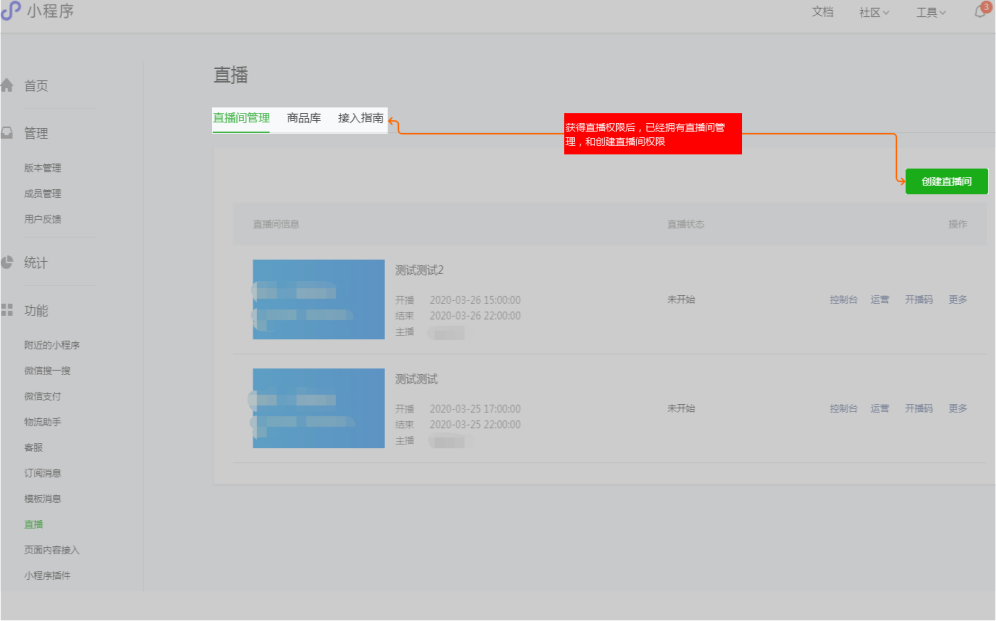Image resolution: width=996 pixels, height=621 pixels.
Task: Open notifications via the bell icon
Action: pyautogui.click(x=978, y=14)
